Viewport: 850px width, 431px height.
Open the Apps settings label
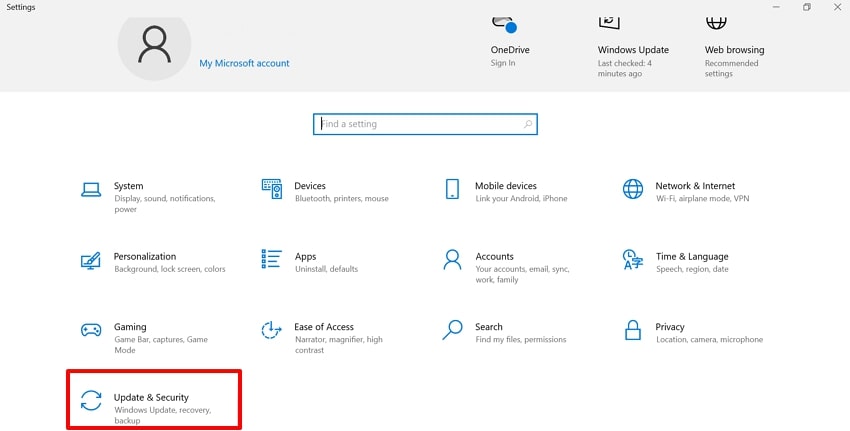pos(305,257)
